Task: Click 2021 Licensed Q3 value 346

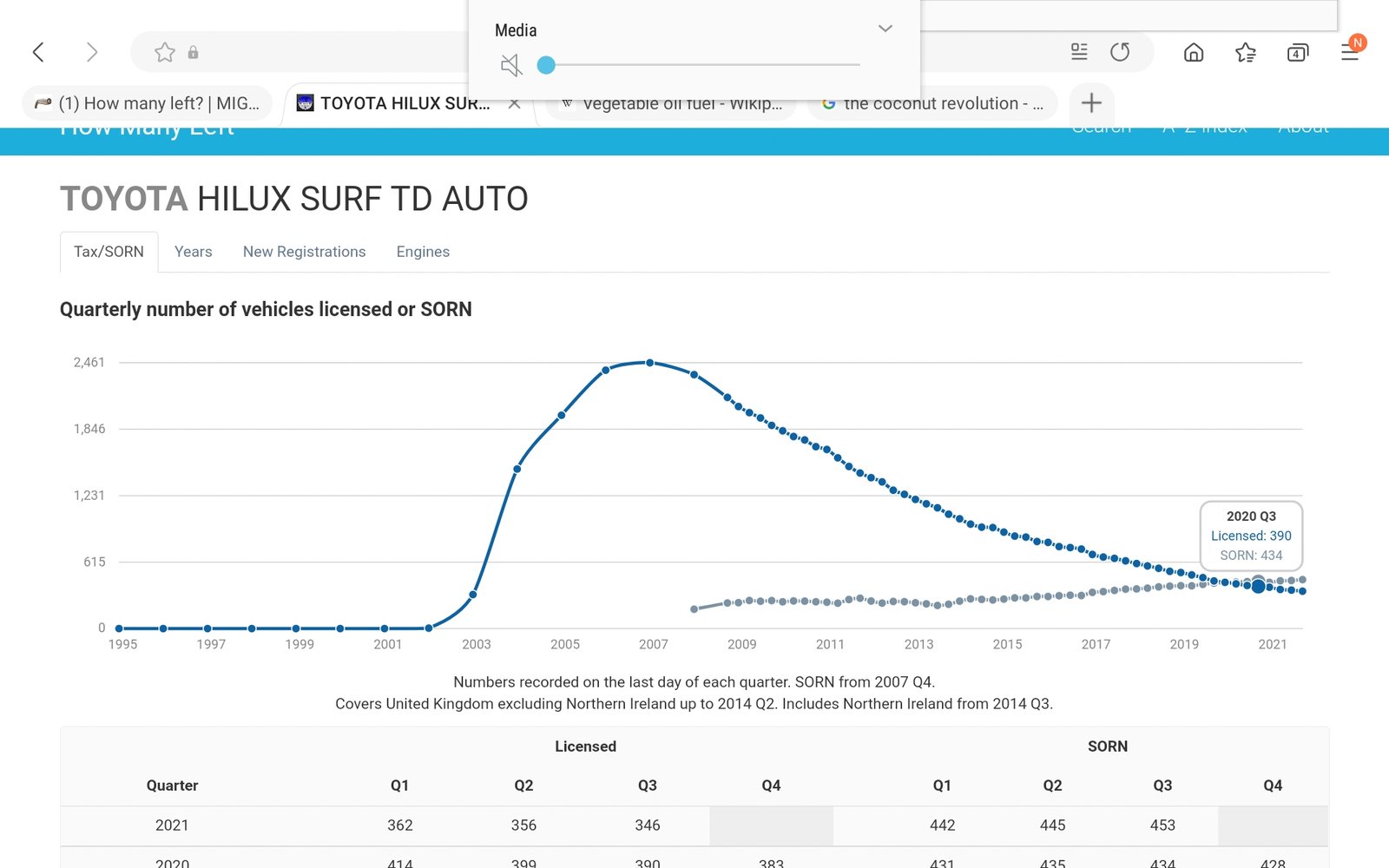Action: 648,825
